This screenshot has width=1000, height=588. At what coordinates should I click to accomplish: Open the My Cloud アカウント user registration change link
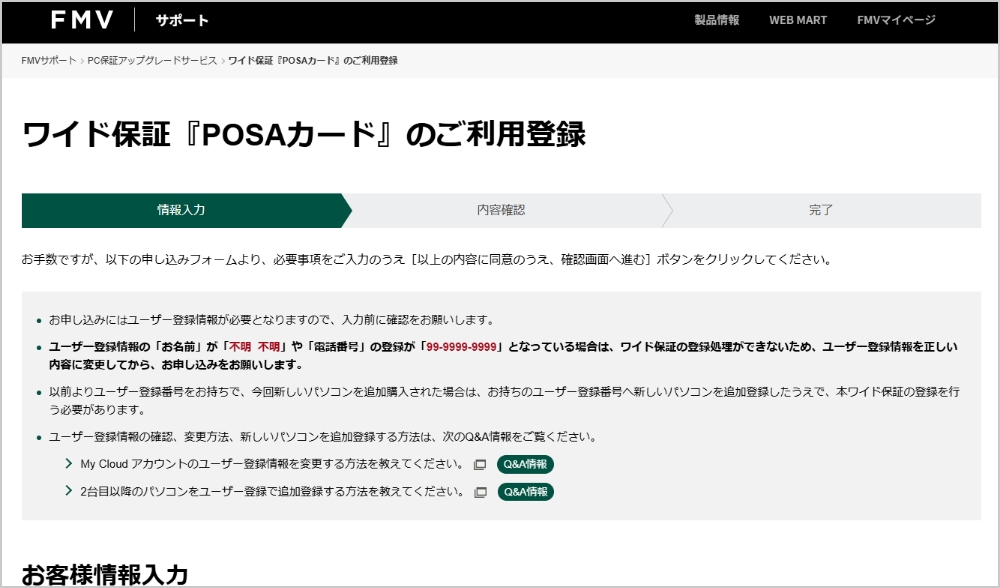[271, 465]
